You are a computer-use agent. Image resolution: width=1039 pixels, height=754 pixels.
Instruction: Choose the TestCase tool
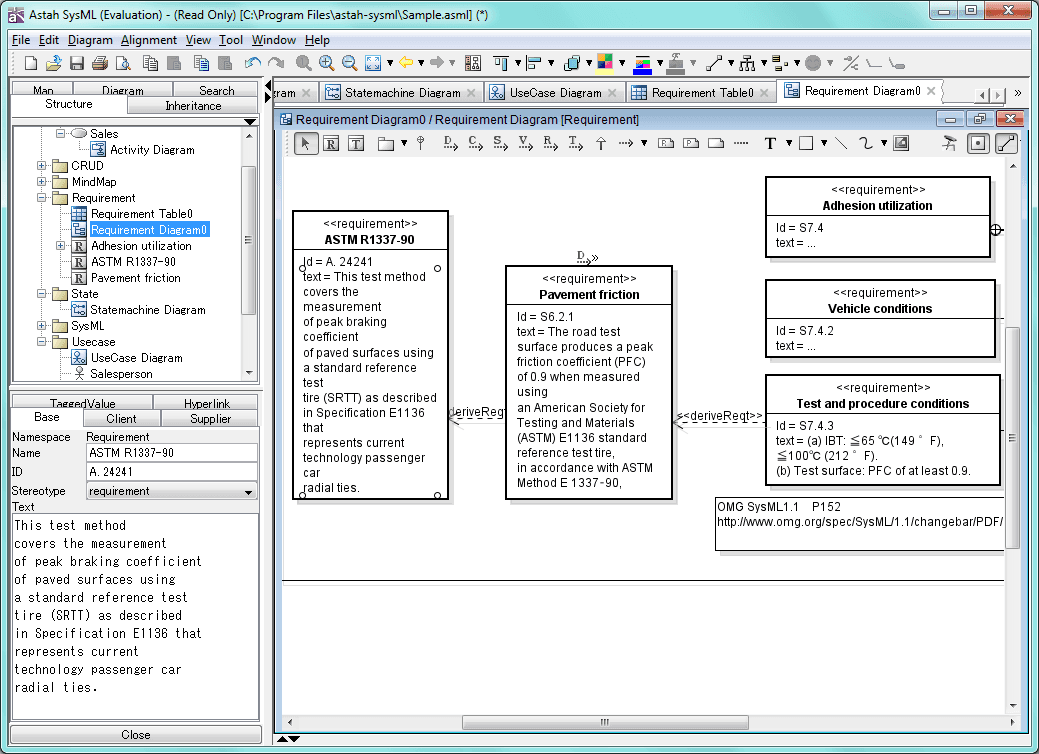click(356, 143)
